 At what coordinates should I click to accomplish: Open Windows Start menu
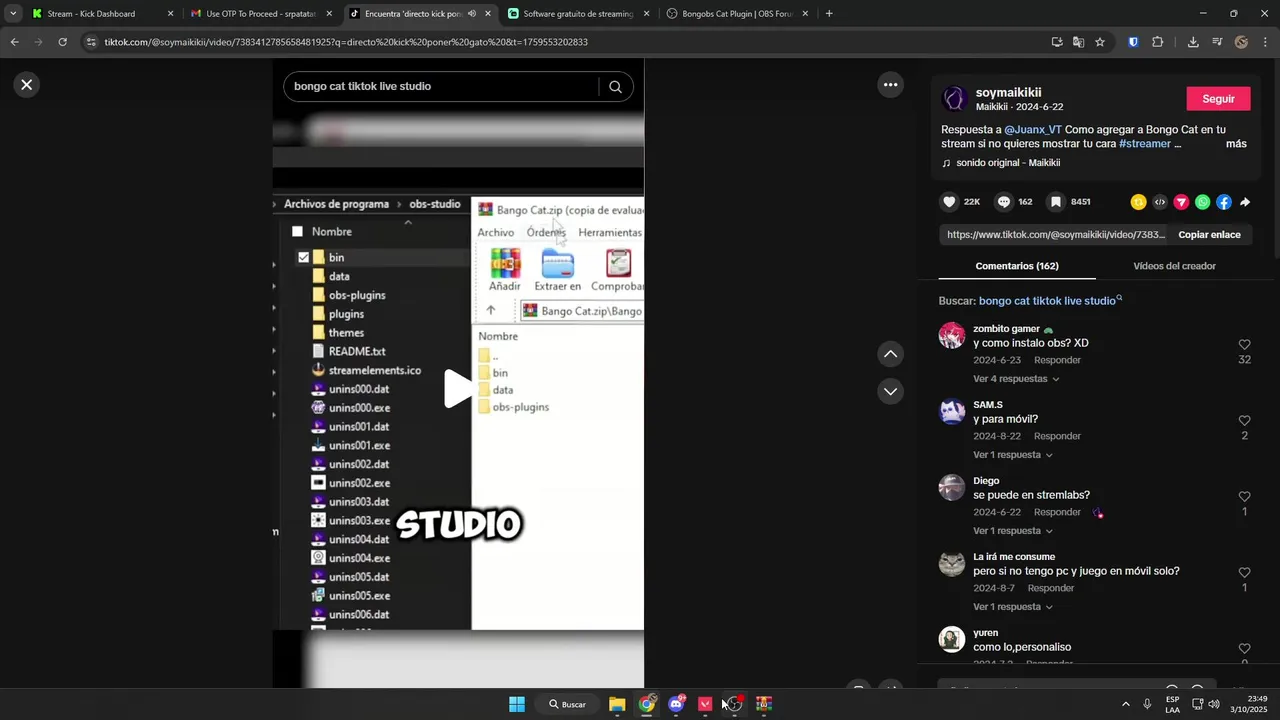coord(517,704)
